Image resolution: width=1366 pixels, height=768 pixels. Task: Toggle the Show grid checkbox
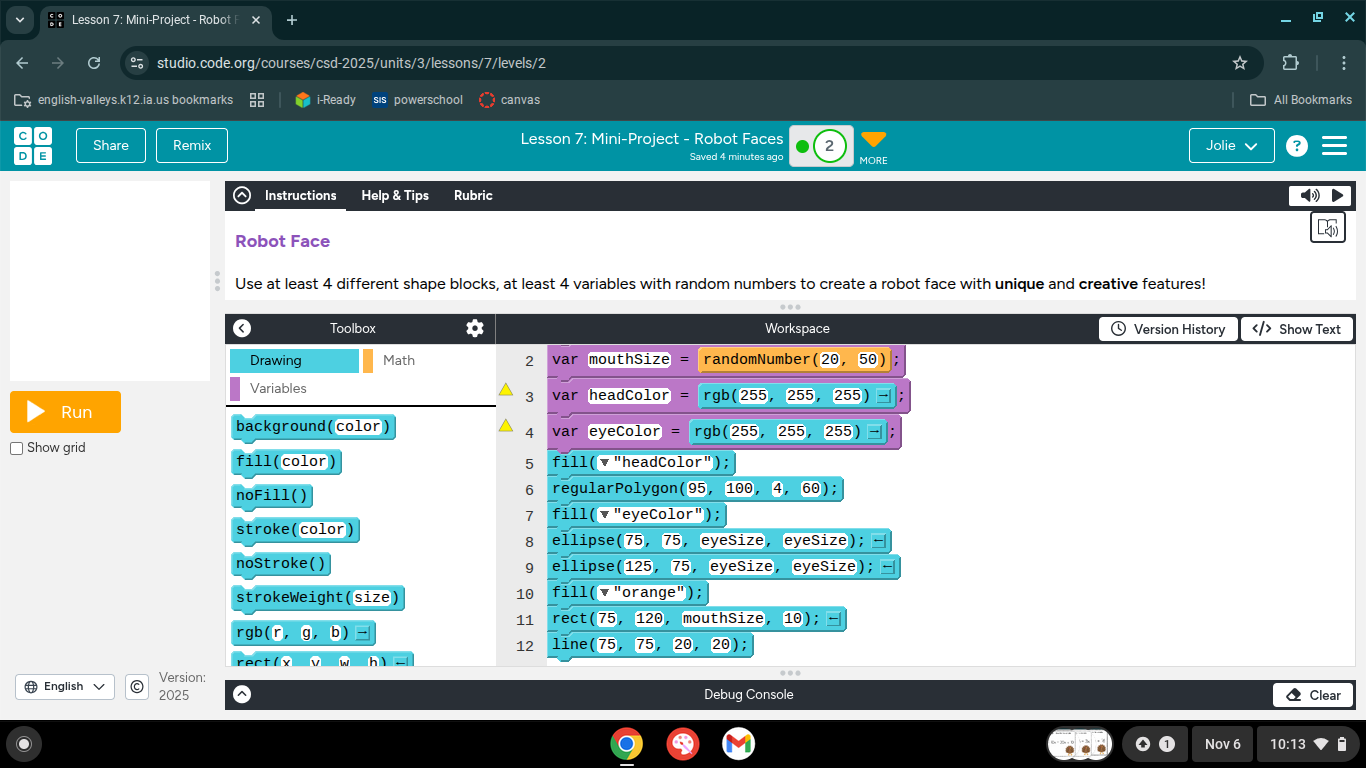16,448
